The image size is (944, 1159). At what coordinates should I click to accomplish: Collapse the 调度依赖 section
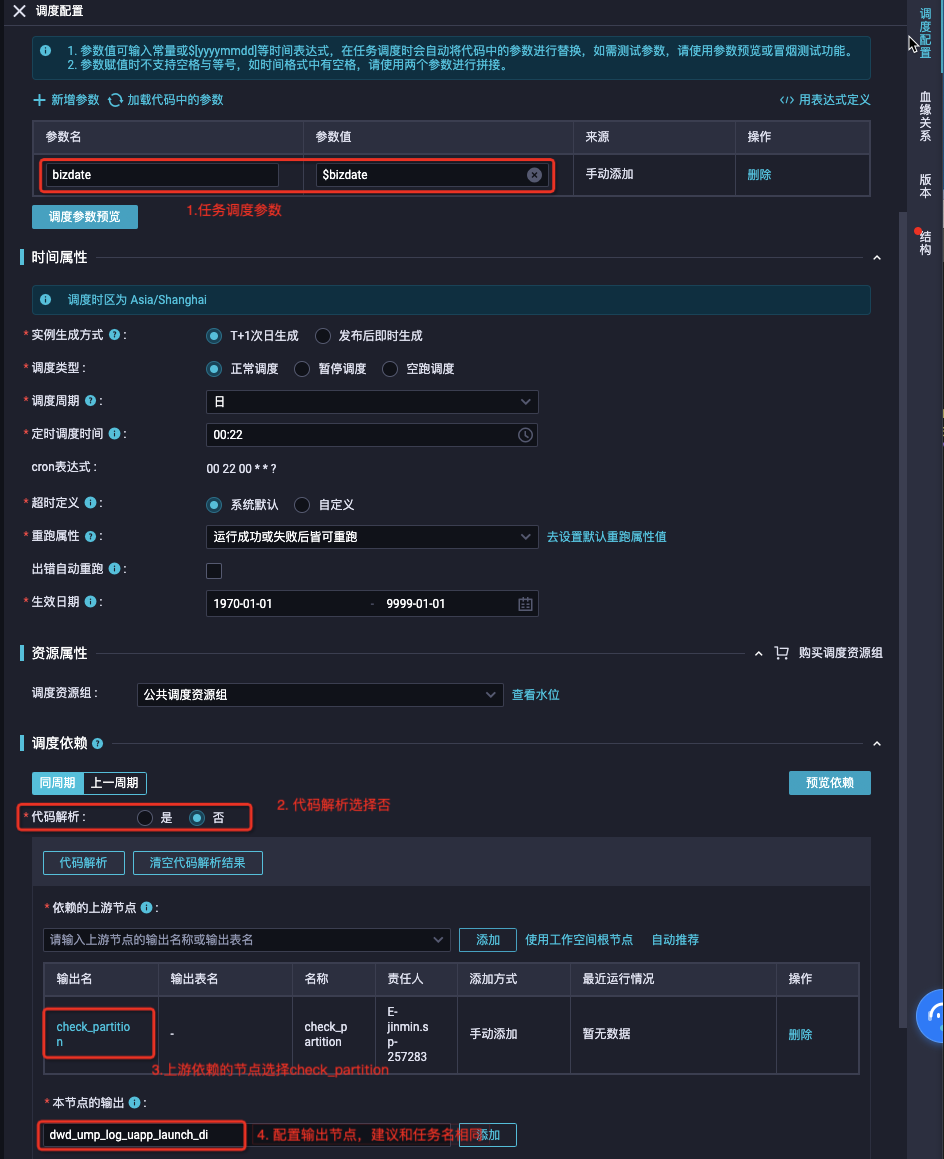pyautogui.click(x=877, y=744)
